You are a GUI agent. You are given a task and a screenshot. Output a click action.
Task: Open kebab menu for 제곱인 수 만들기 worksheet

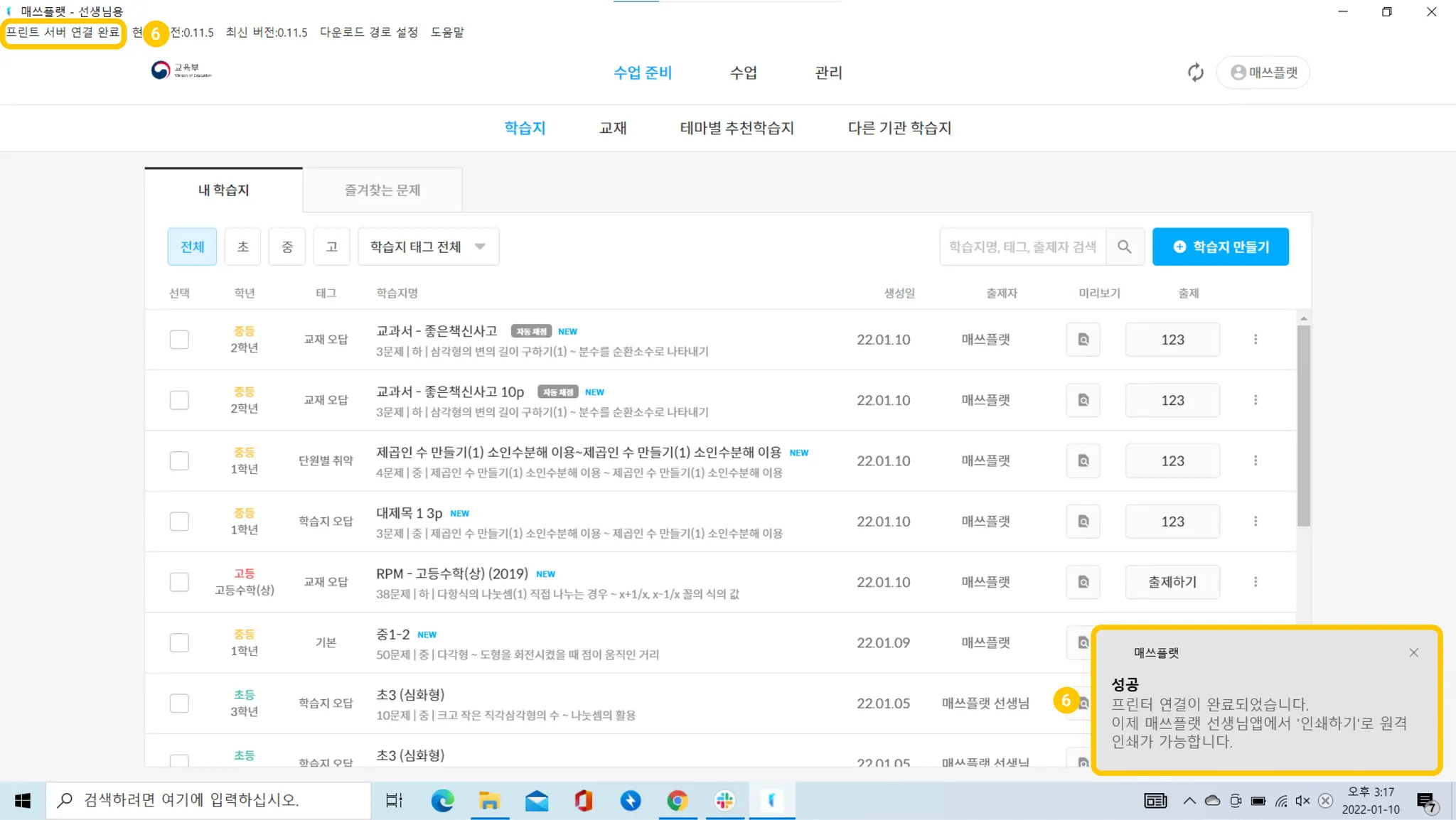click(1256, 460)
